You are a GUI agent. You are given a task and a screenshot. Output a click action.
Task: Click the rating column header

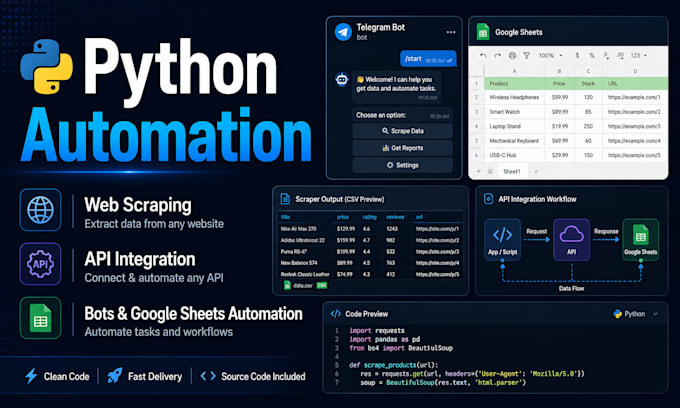(x=369, y=217)
